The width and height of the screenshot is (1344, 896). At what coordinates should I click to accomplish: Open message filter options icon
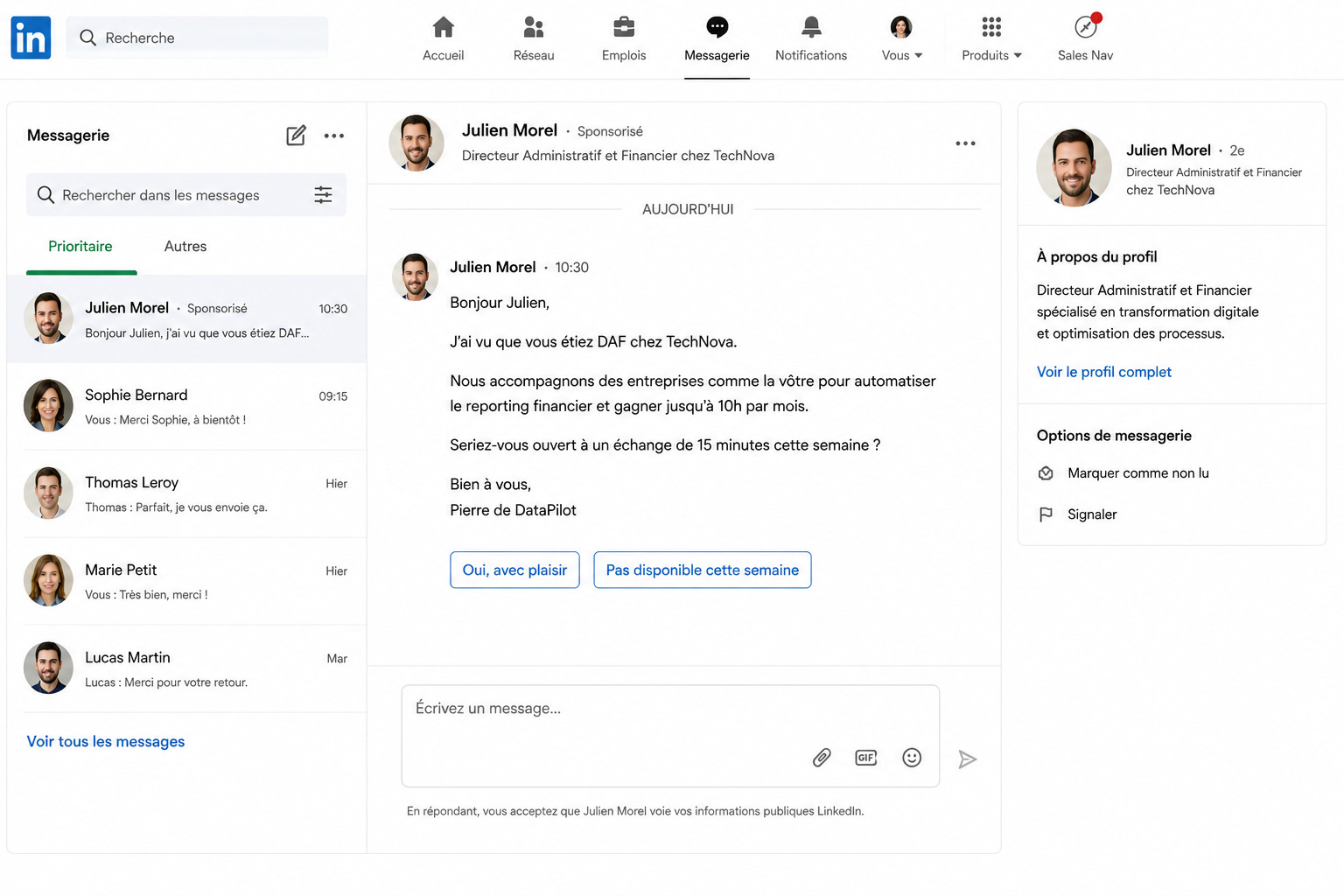[323, 195]
